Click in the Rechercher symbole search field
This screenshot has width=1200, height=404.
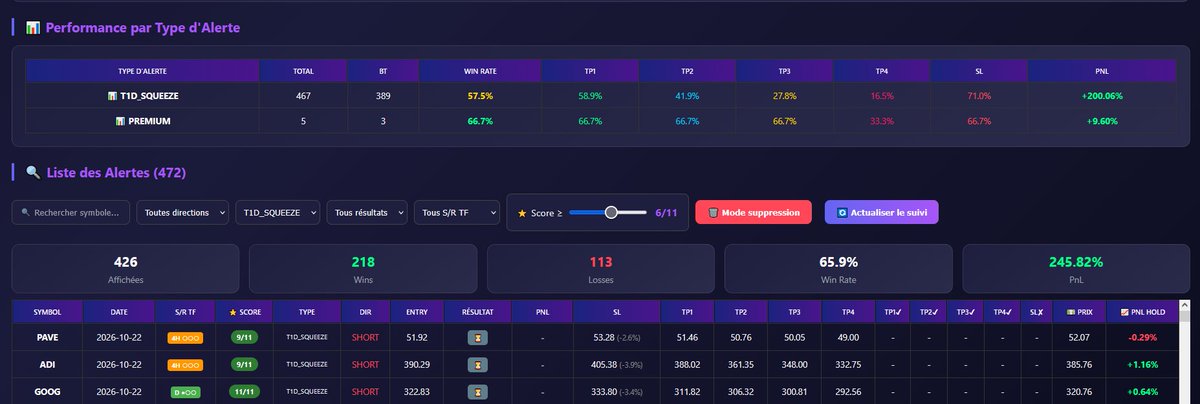coord(71,213)
